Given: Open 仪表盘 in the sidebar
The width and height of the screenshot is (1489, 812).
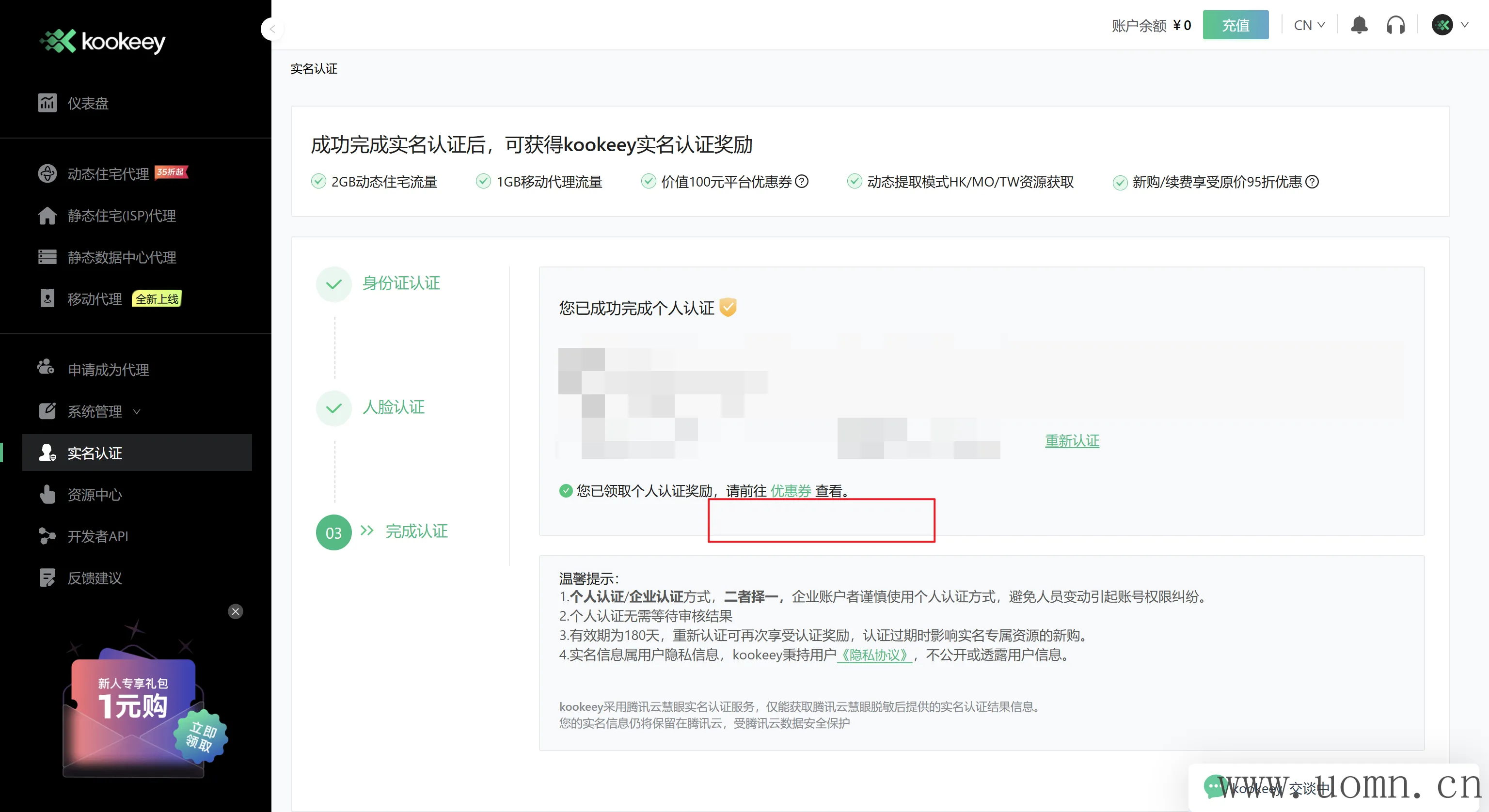Looking at the screenshot, I should pos(88,103).
